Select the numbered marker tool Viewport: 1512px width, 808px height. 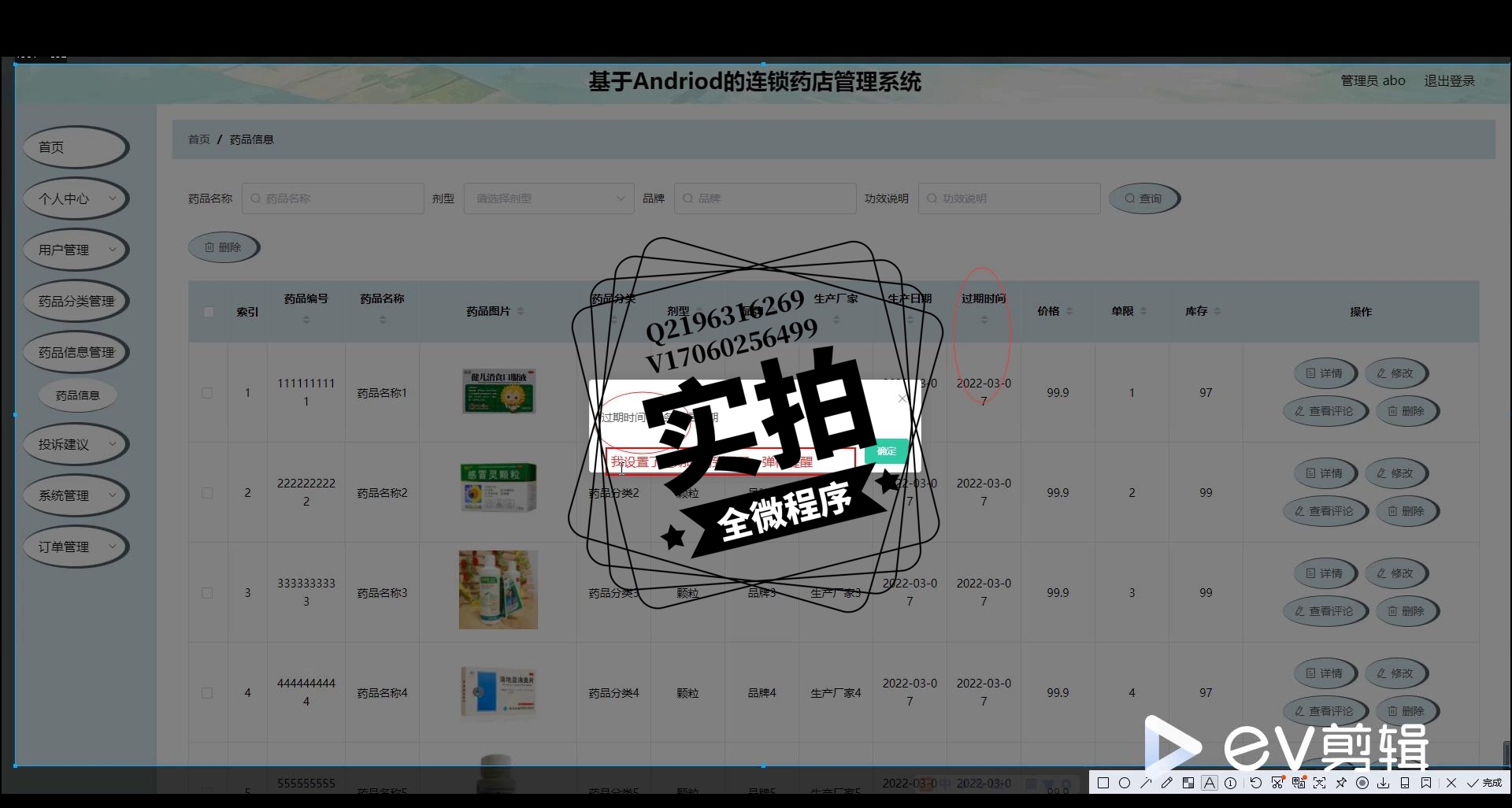pos(1230,783)
